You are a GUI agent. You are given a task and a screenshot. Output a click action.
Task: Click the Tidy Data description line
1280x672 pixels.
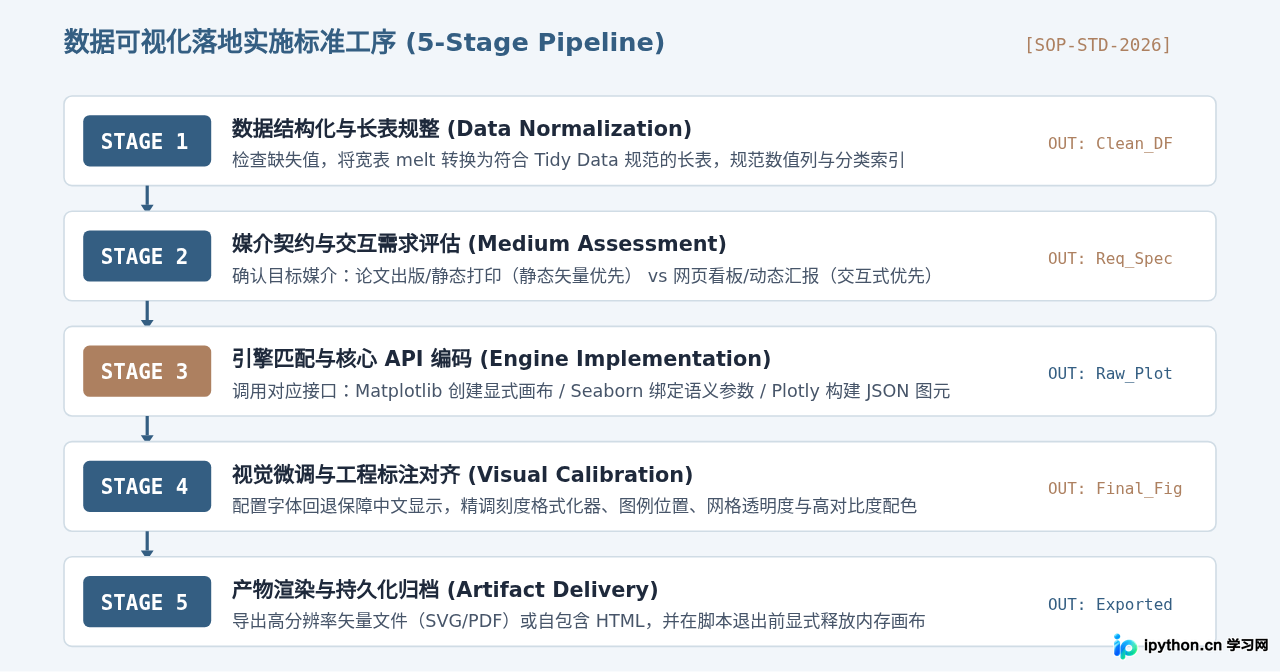(x=568, y=160)
